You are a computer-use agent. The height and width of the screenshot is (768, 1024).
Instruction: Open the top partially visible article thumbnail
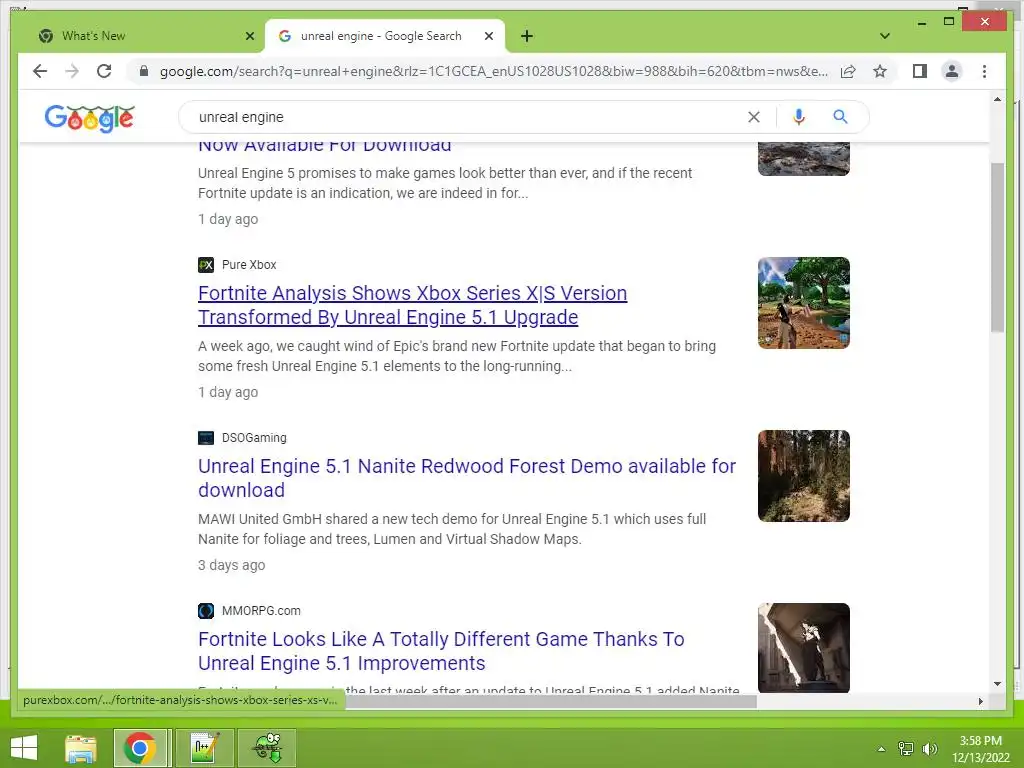point(803,159)
